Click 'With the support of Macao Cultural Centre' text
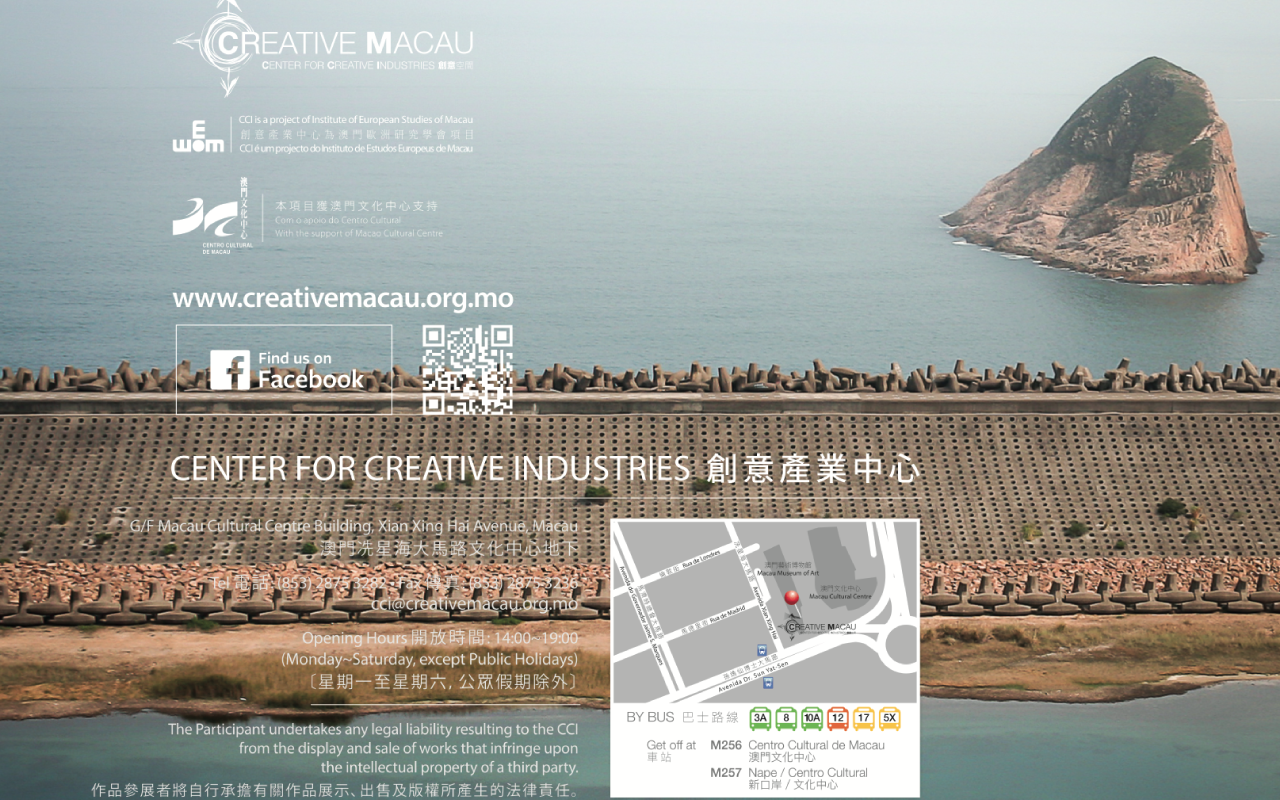Viewport: 1280px width, 800px height. point(359,234)
